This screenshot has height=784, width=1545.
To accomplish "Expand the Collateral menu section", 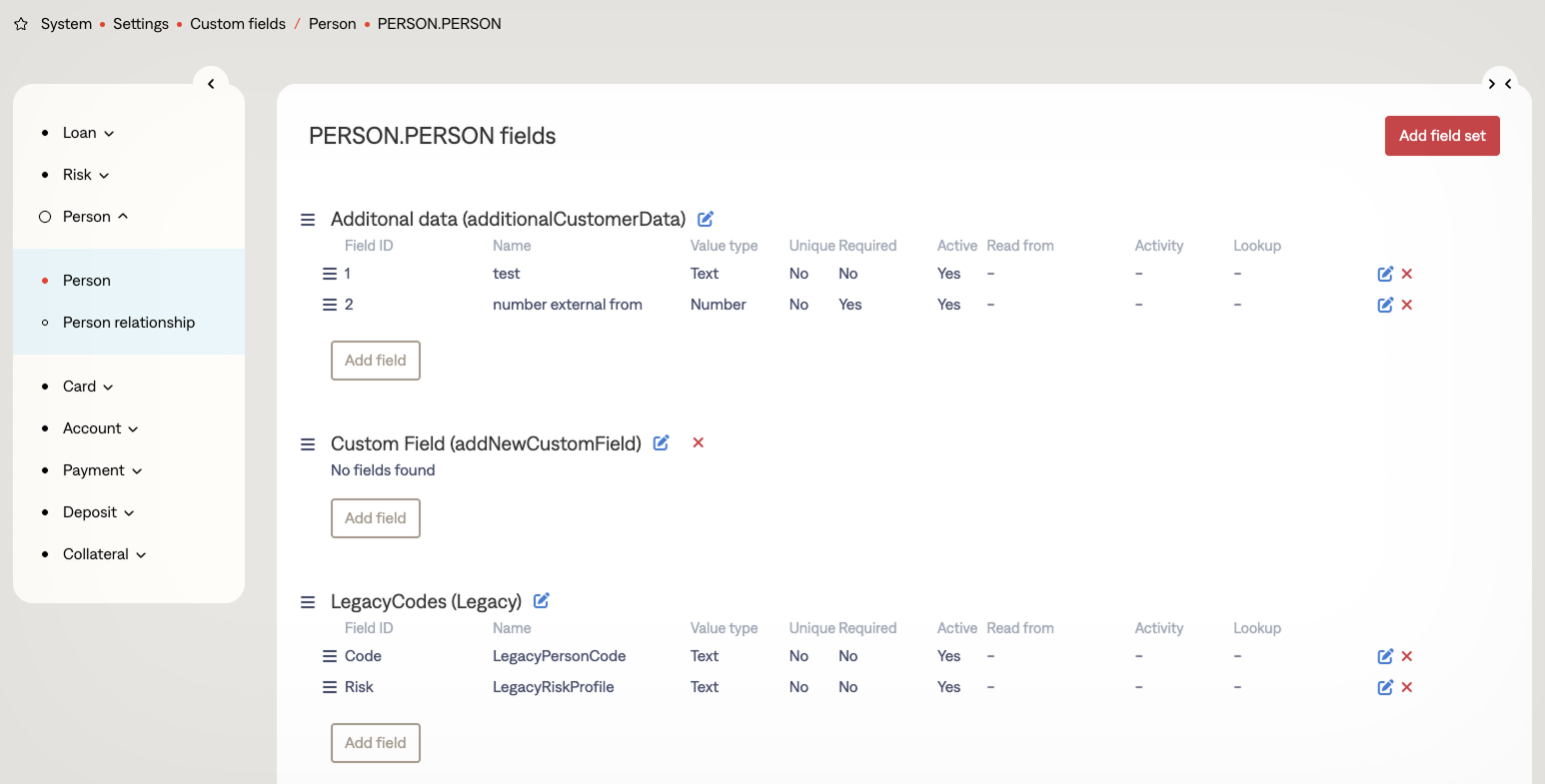I will pos(104,554).
